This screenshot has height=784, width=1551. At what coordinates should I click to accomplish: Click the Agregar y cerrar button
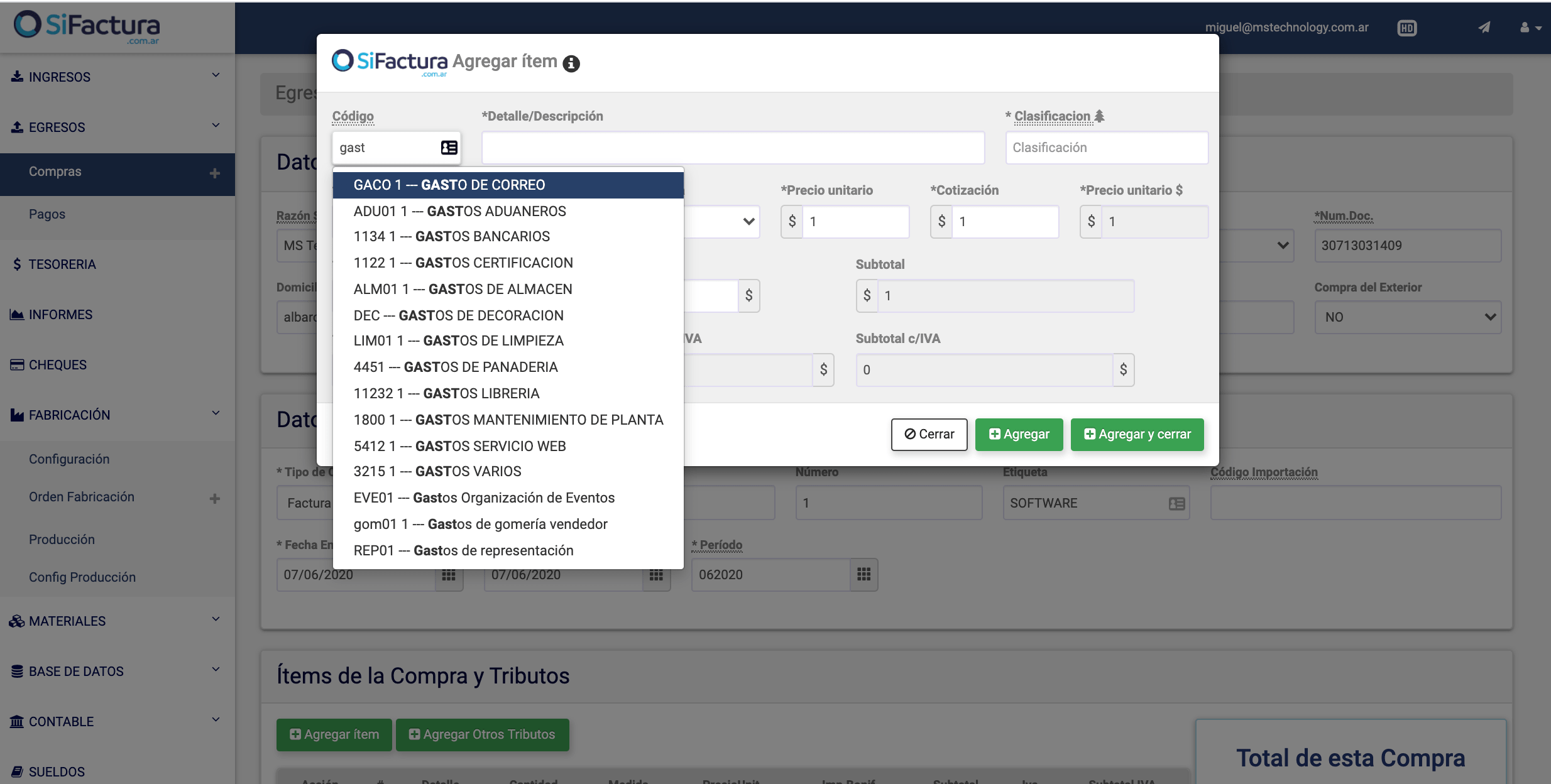(x=1137, y=434)
